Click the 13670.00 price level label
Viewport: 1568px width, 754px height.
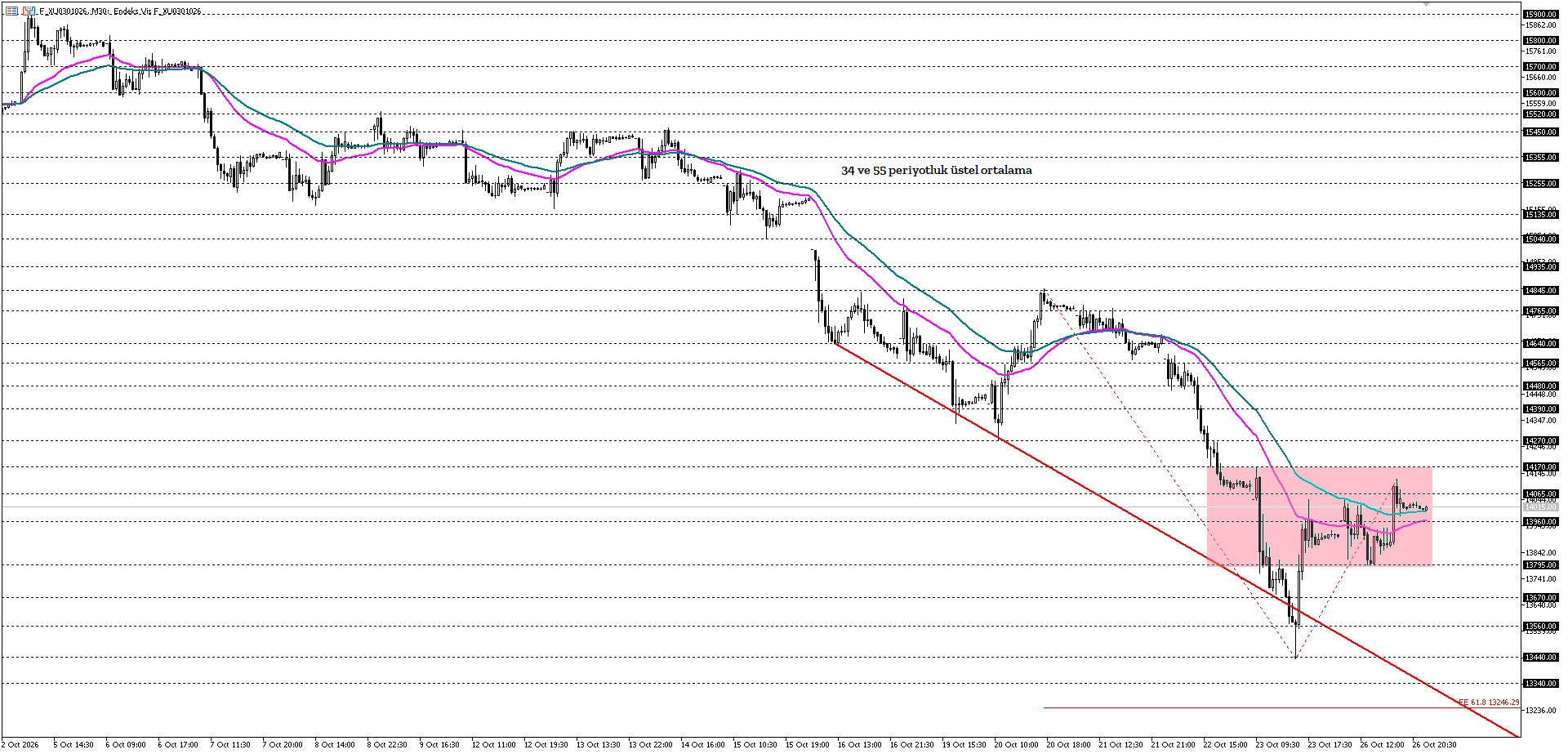tap(1541, 598)
